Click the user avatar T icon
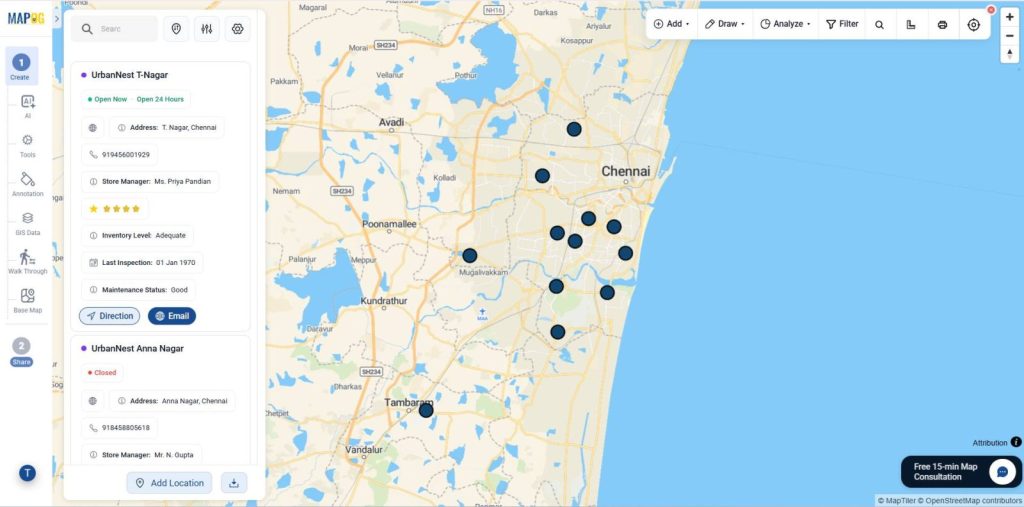The height and width of the screenshot is (507, 1024). click(x=27, y=473)
